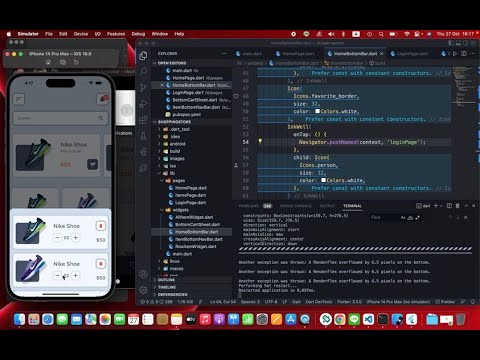Image resolution: width=480 pixels, height=360 pixels.
Task: Select iPhone 14 Pro Max device in status bar
Action: coord(398,301)
